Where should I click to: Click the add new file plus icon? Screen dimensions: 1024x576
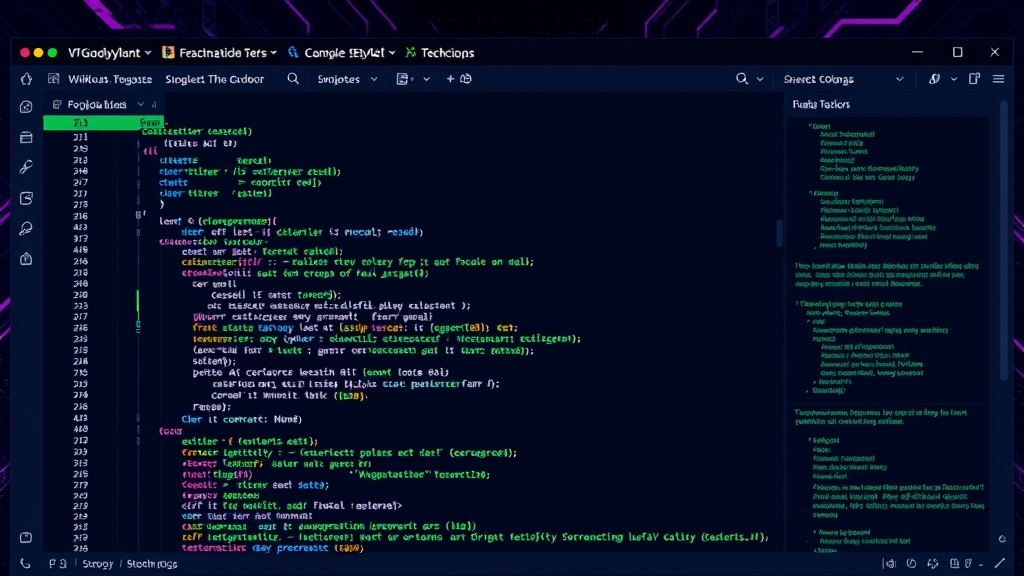click(x=449, y=78)
